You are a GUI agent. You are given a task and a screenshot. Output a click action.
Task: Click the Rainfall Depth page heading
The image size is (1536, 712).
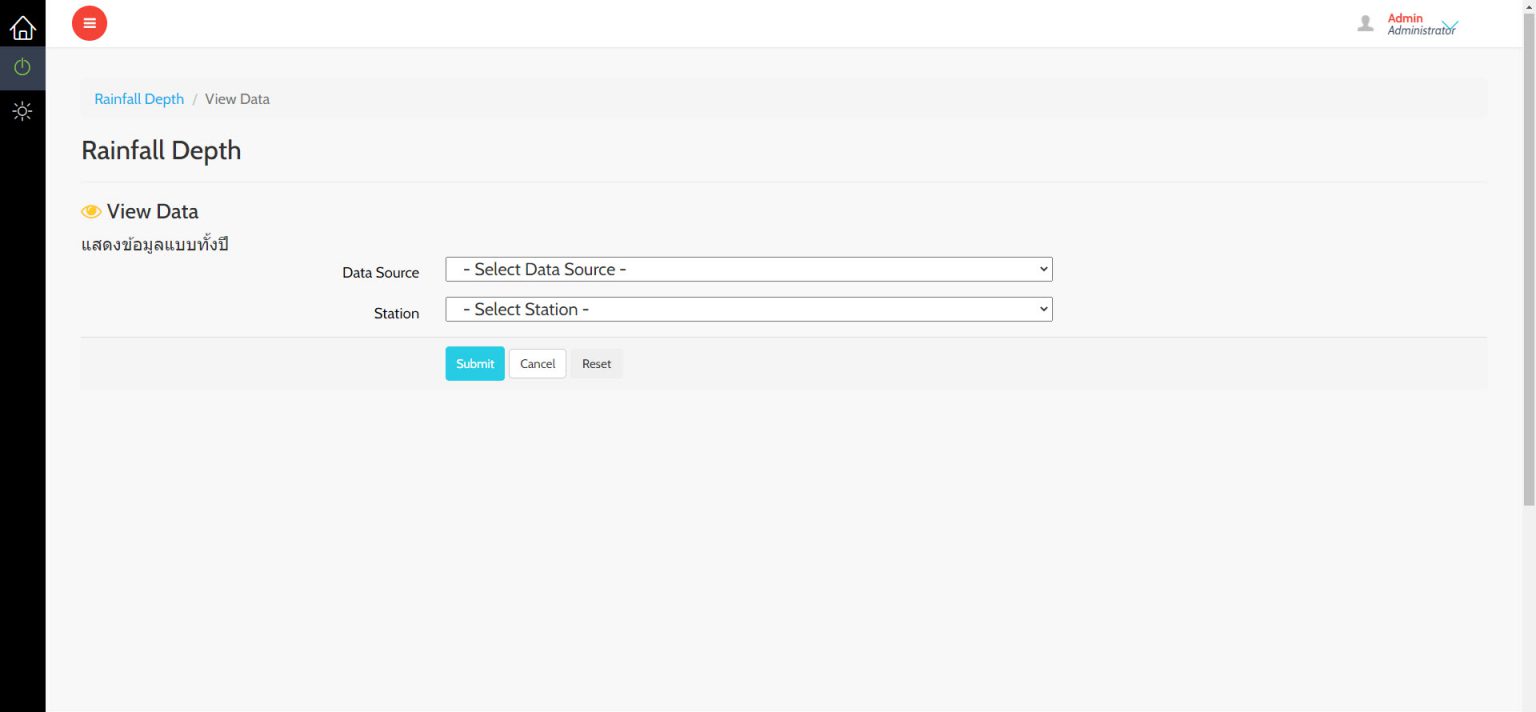click(161, 151)
